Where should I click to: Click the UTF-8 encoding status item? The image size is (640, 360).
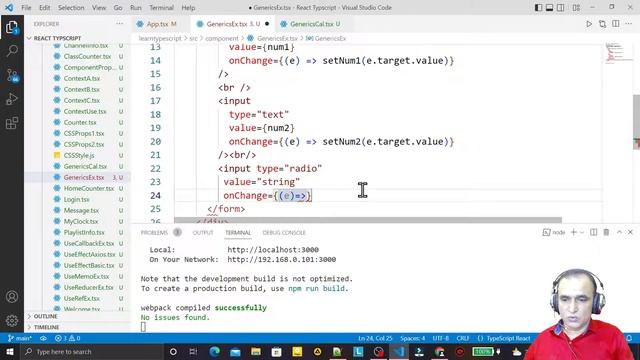point(440,338)
